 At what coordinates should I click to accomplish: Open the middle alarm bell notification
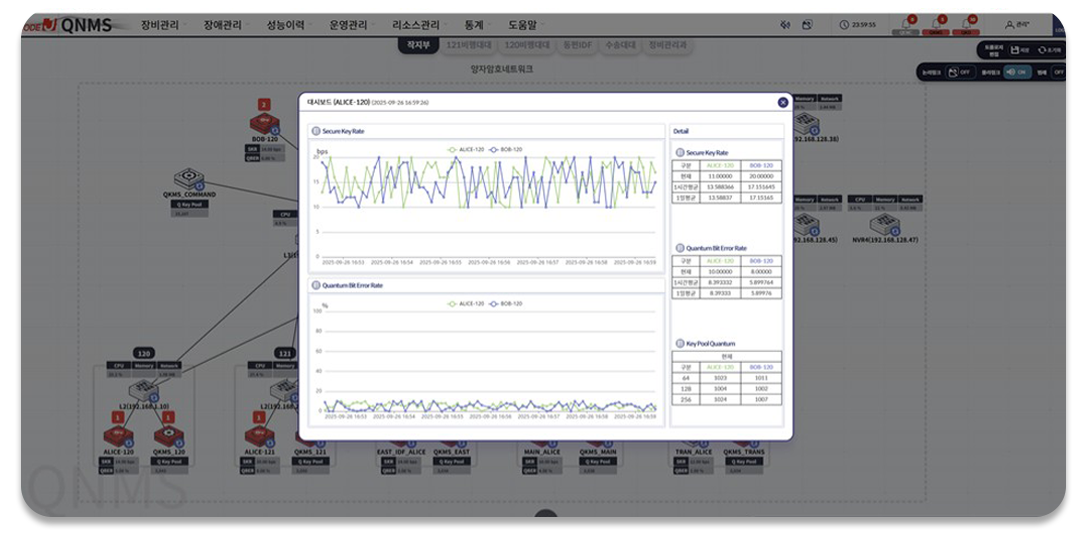(936, 25)
